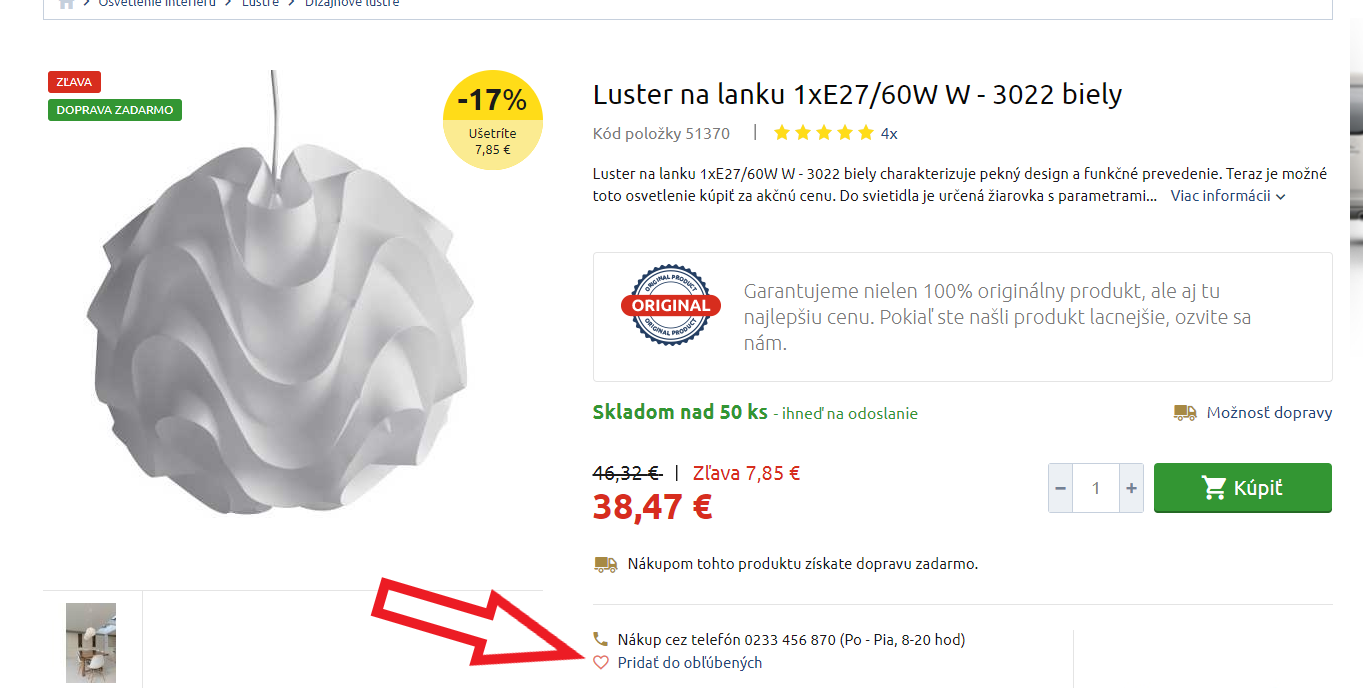Decrease quantity with the minus button

point(1061,488)
